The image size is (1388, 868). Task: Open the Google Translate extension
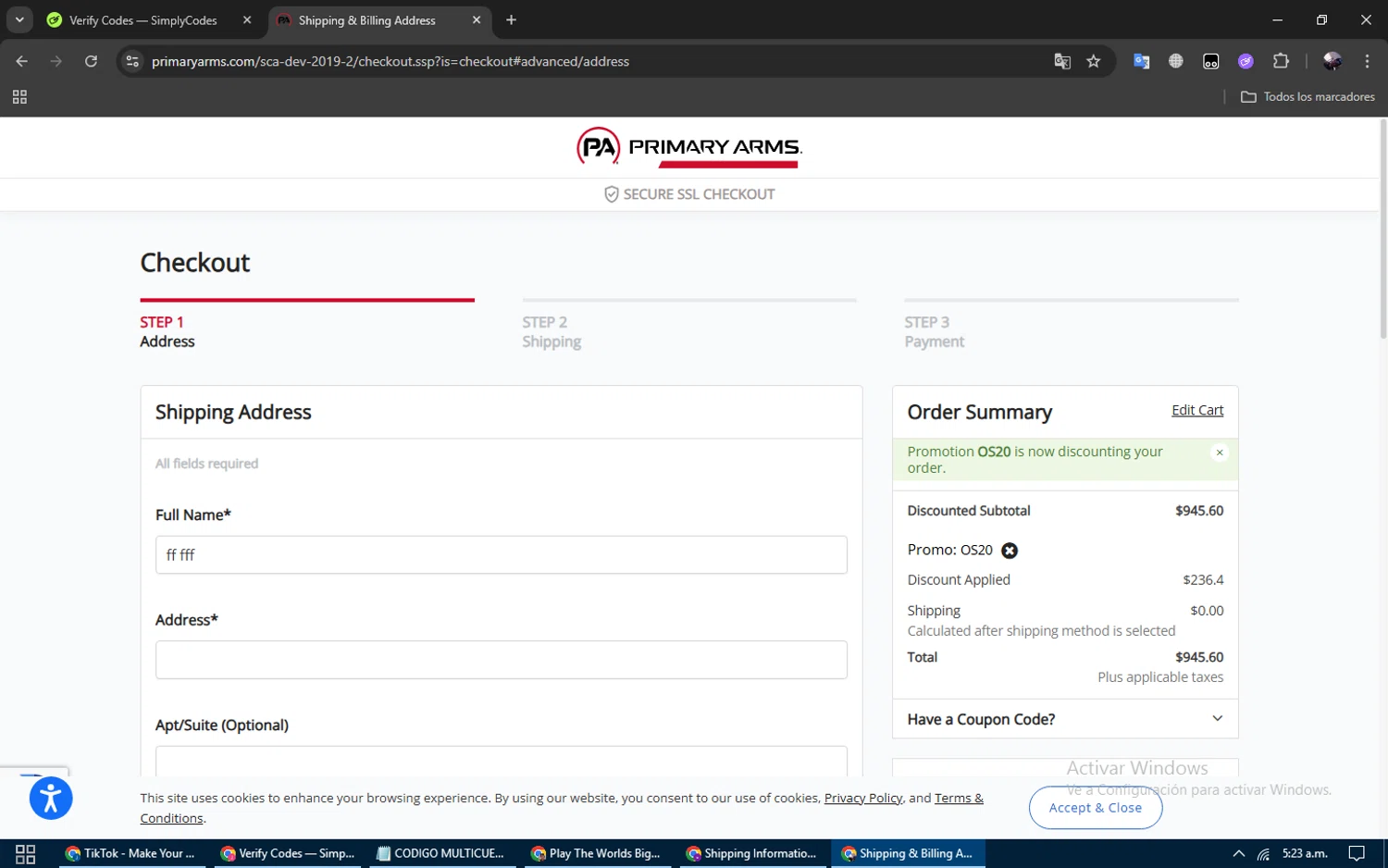coord(1141,61)
